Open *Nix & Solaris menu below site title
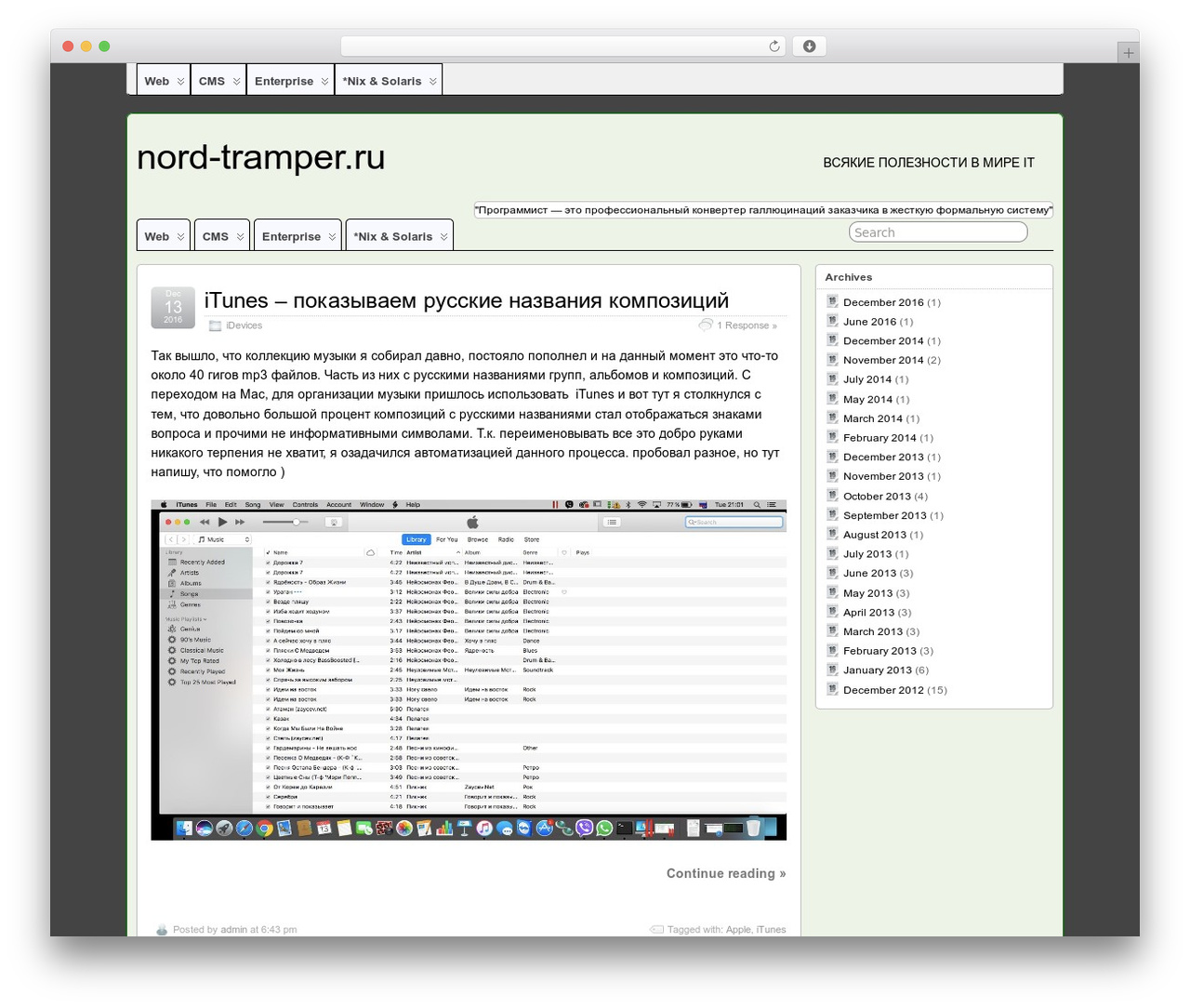The image size is (1190, 1008). tap(400, 236)
